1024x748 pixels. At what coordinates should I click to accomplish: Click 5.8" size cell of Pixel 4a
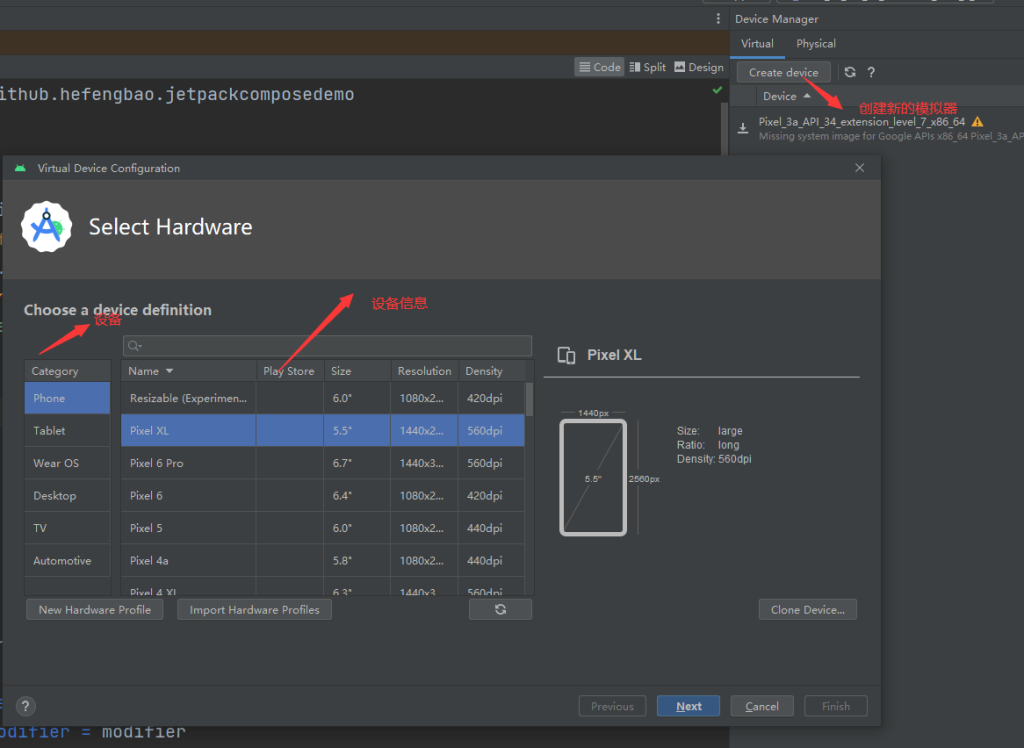[357, 561]
